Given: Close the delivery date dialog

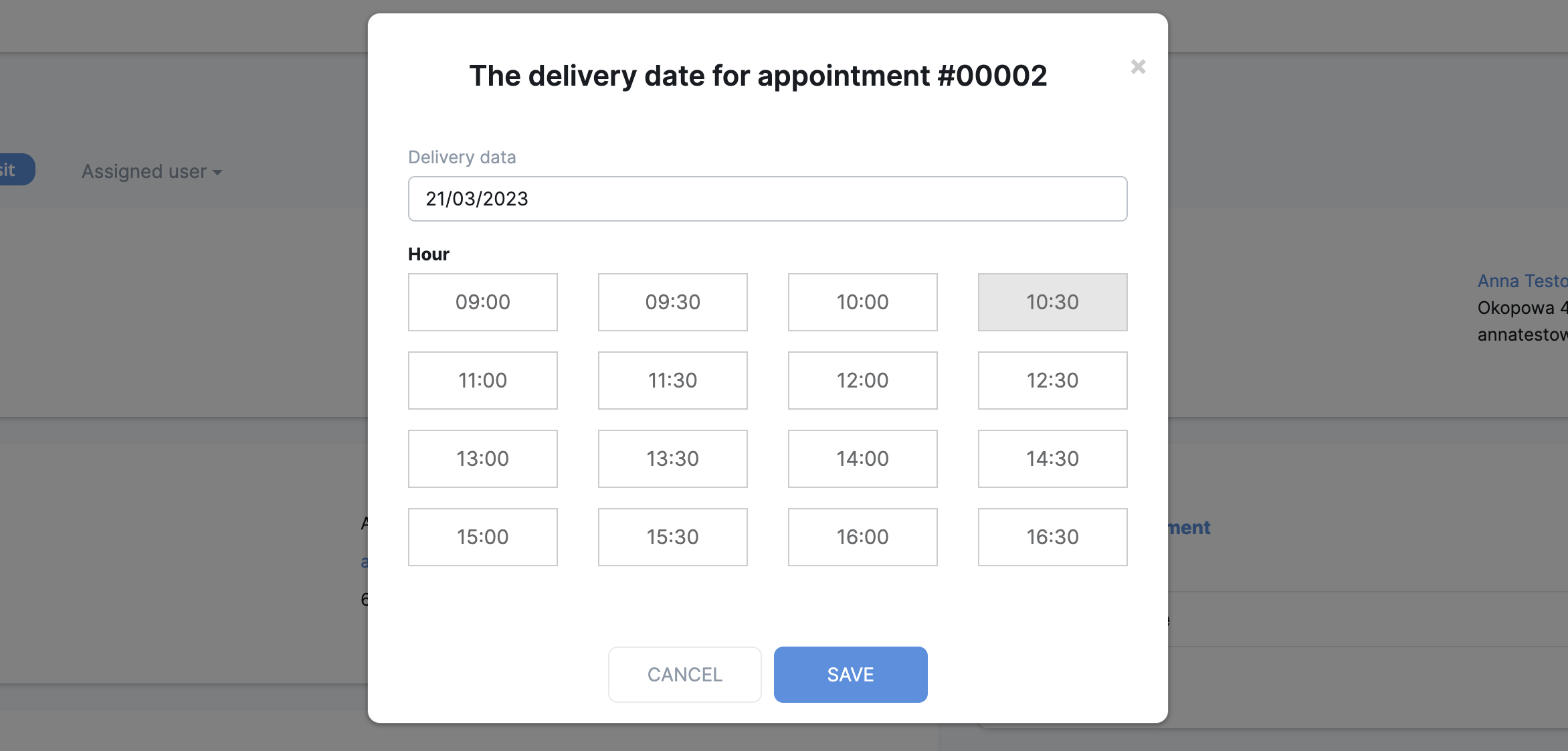Looking at the screenshot, I should tap(1138, 67).
